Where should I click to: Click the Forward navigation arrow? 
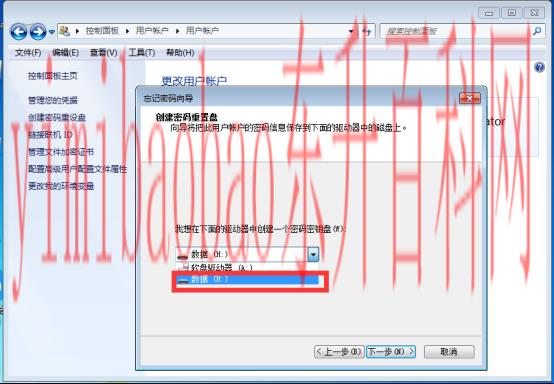point(38,32)
